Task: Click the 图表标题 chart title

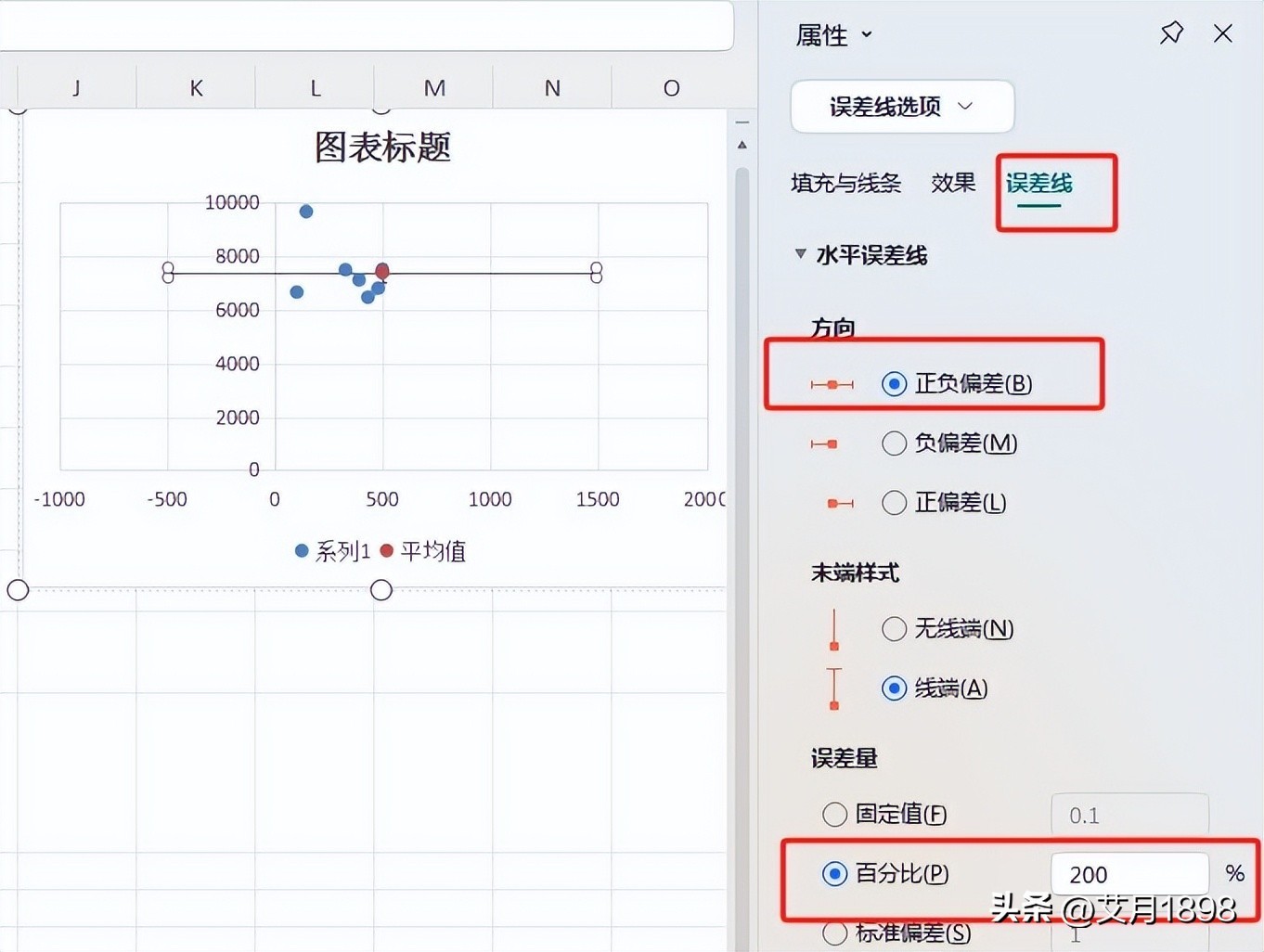Action: [382, 147]
